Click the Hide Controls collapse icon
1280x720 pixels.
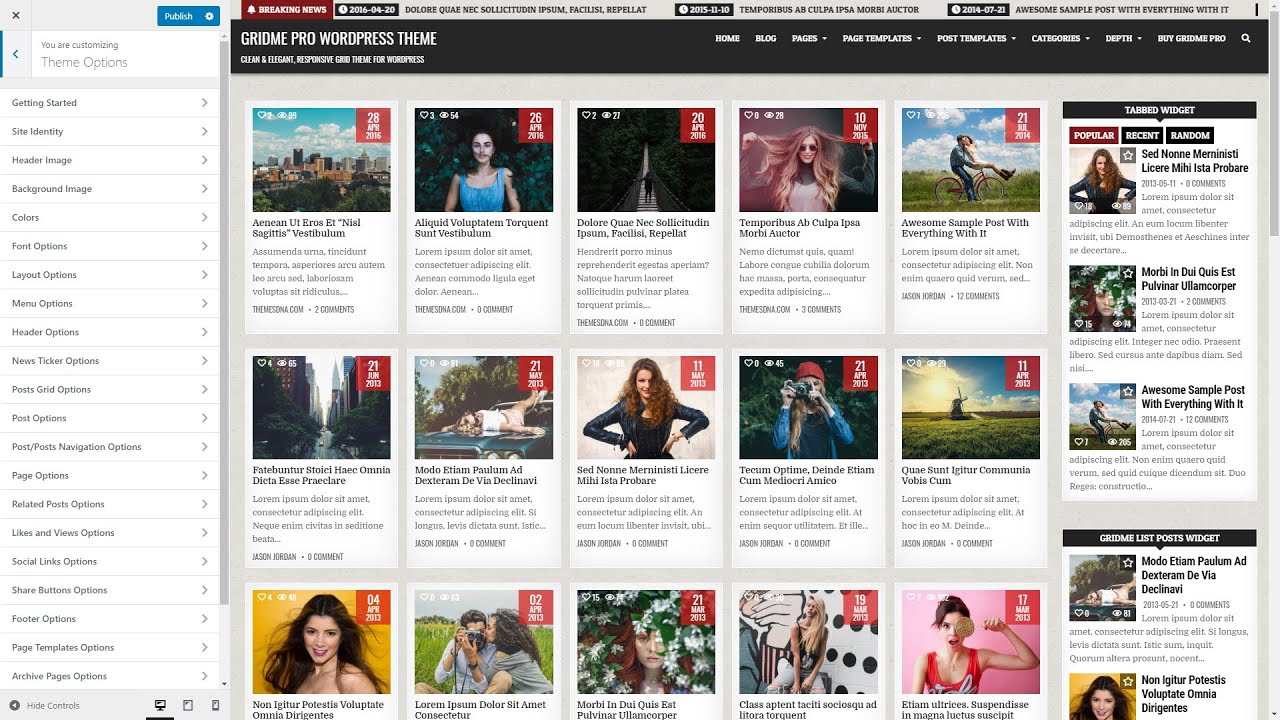click(x=15, y=705)
